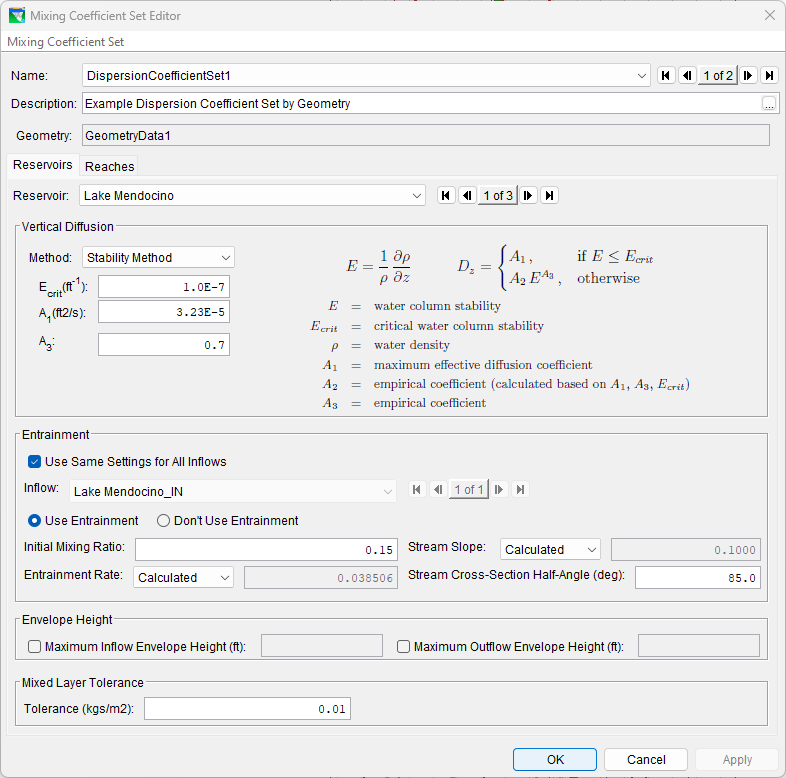Enable Maximum Outflow Envelope Height checkbox
Image resolution: width=786 pixels, height=778 pixels.
click(x=404, y=647)
